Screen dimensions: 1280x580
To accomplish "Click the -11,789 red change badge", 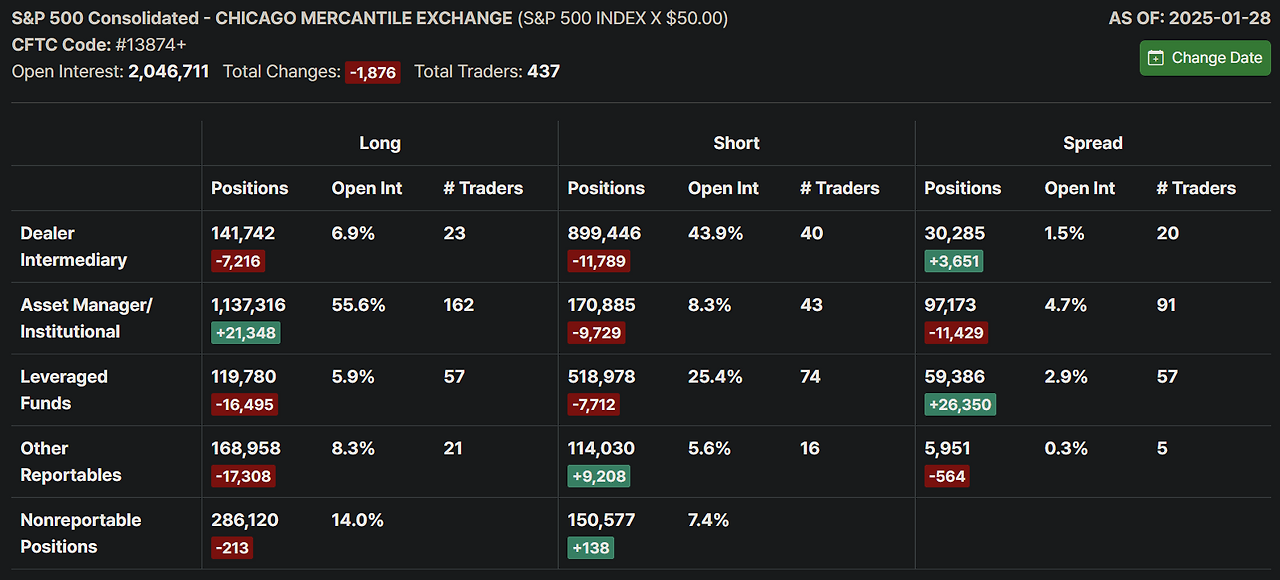I will click(x=598, y=261).
